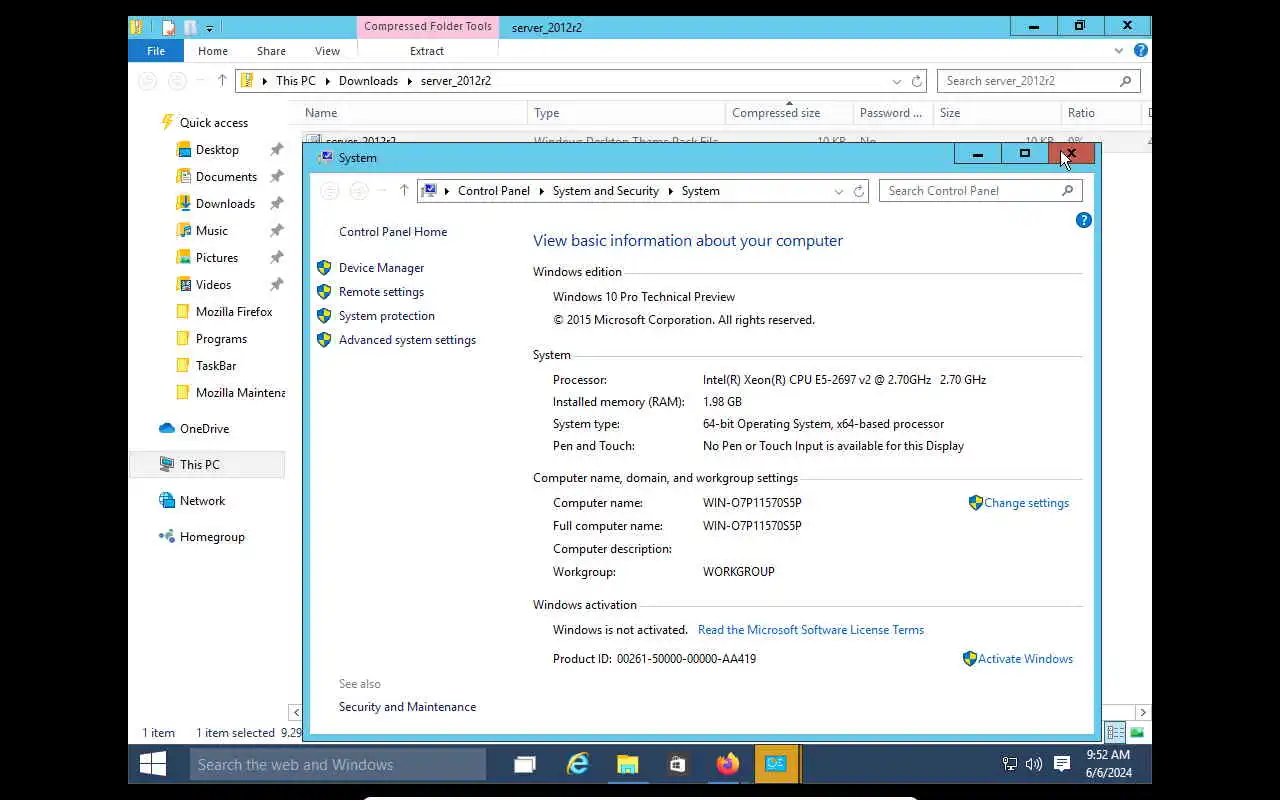Click Search server_2012r2 field
Screen dimensions: 1280x800
1038,81
